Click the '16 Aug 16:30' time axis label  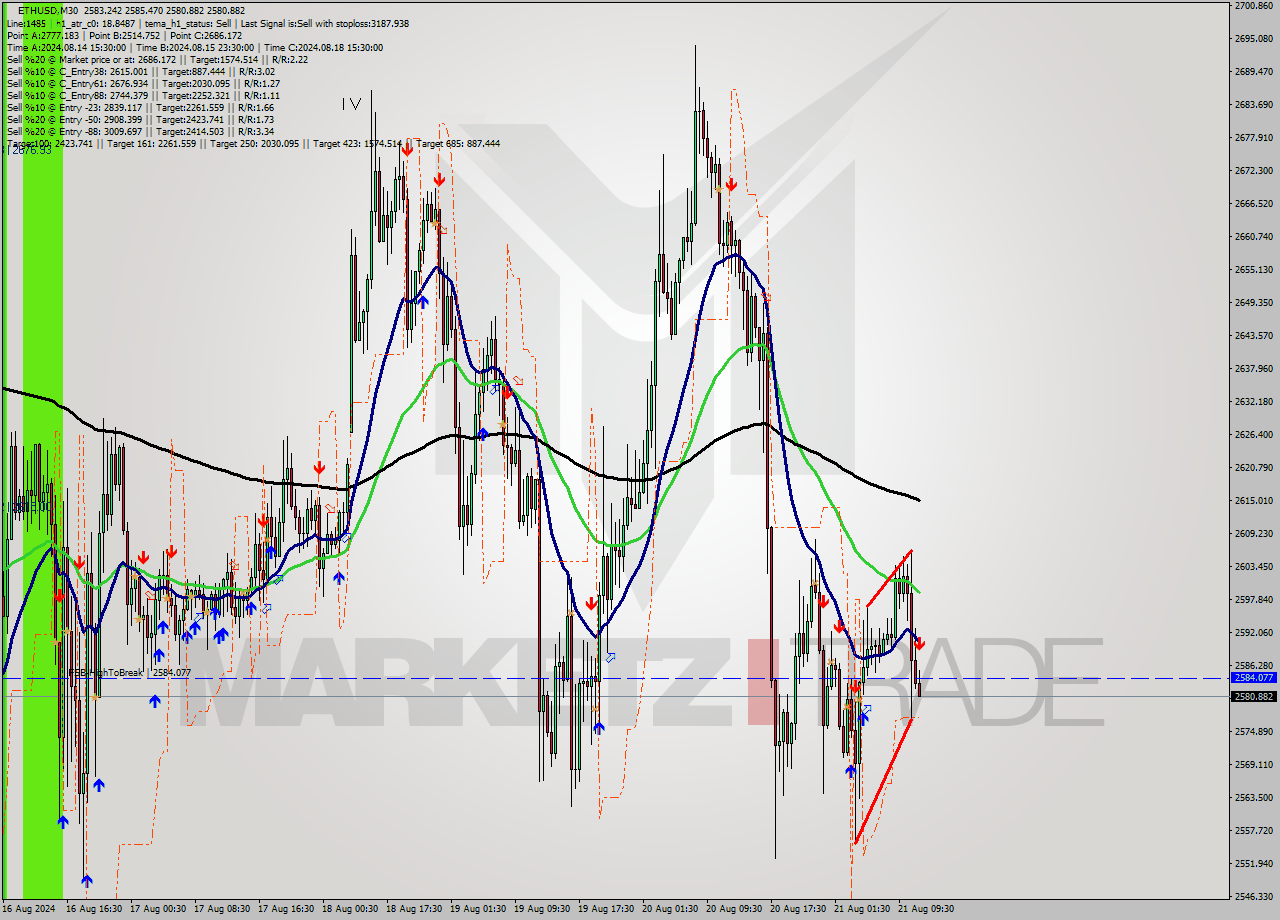tap(94, 909)
